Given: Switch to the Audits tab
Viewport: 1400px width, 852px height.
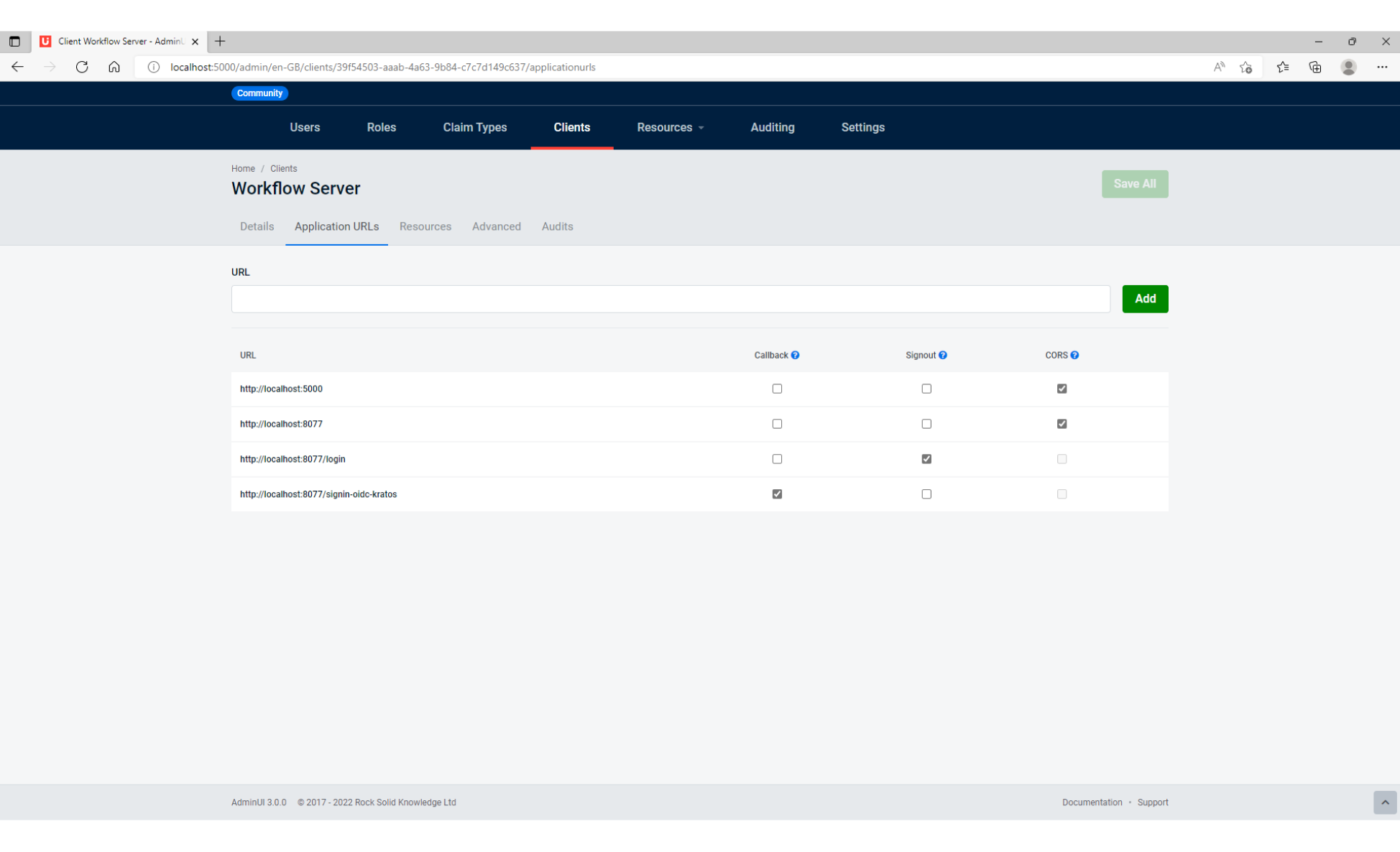Looking at the screenshot, I should pos(557,226).
